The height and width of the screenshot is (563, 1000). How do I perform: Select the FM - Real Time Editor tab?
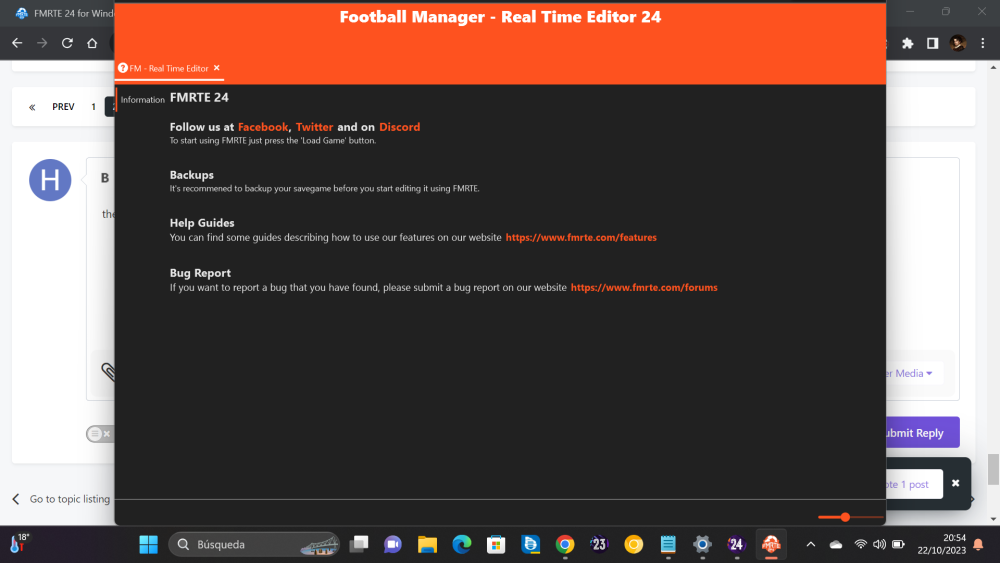click(169, 68)
